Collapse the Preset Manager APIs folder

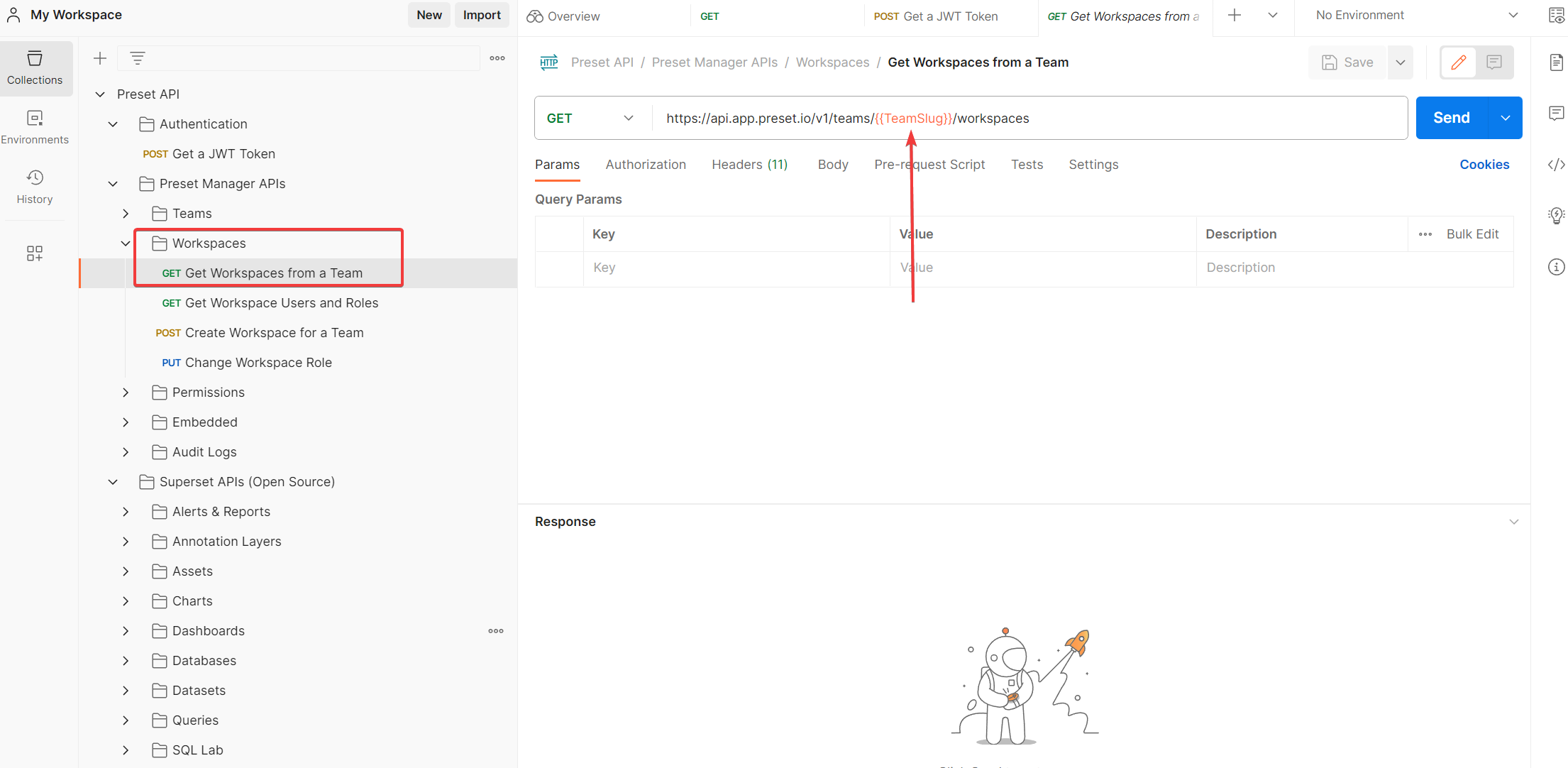tap(112, 183)
